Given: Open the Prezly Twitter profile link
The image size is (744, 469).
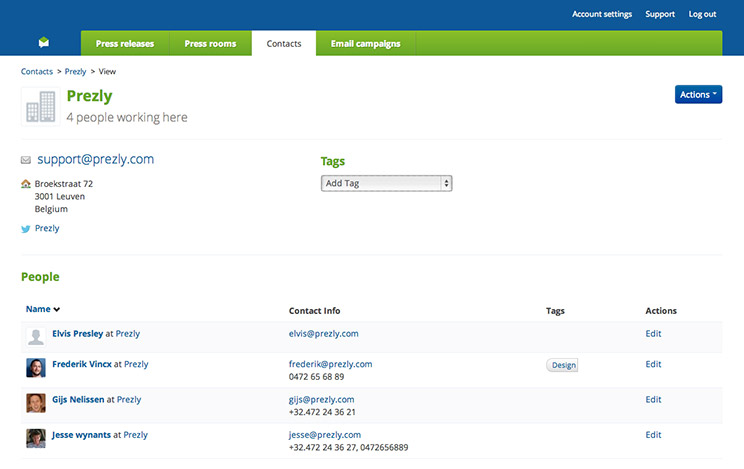Looking at the screenshot, I should 47,228.
